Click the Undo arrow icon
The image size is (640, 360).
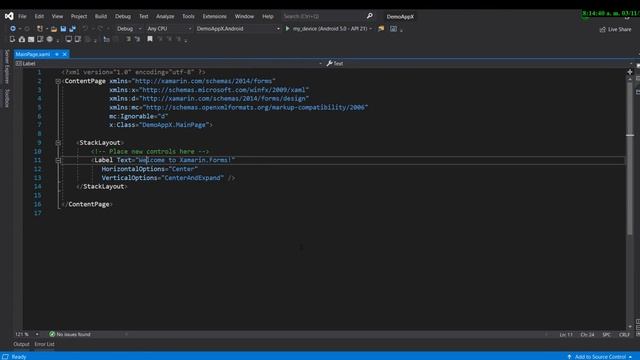click(85, 29)
